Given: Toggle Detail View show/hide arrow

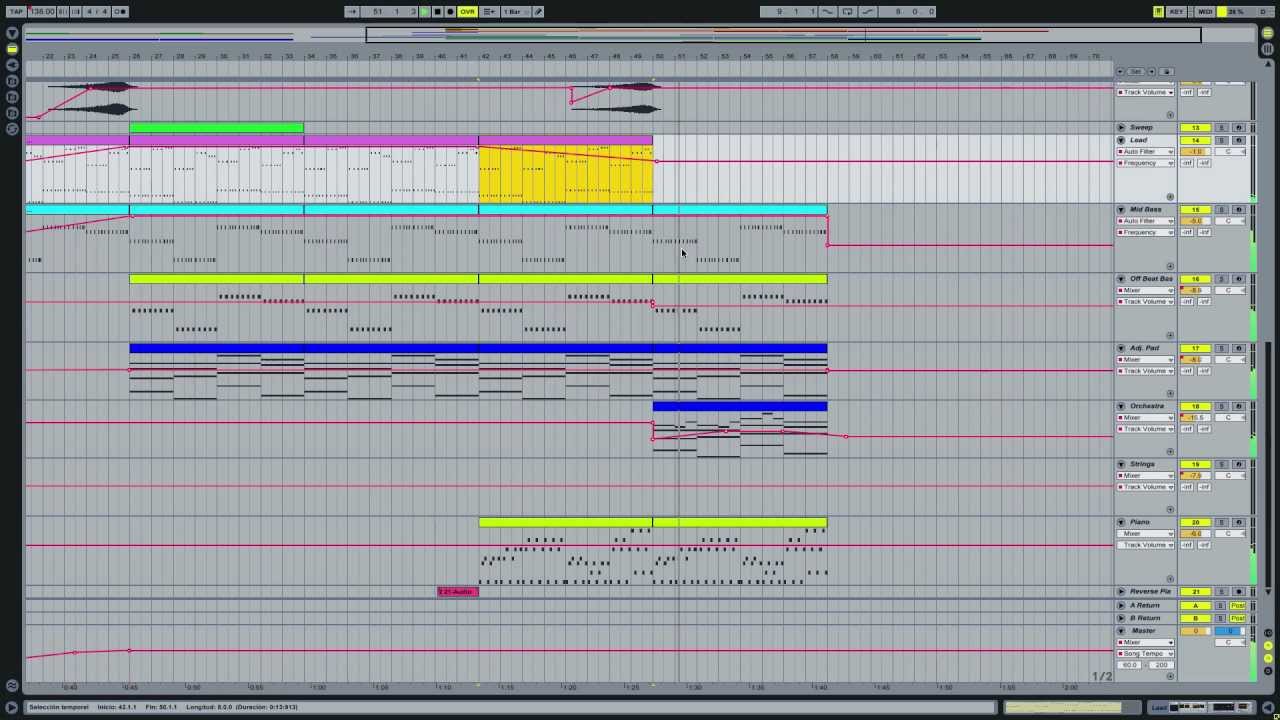Looking at the screenshot, I should tap(1267, 707).
